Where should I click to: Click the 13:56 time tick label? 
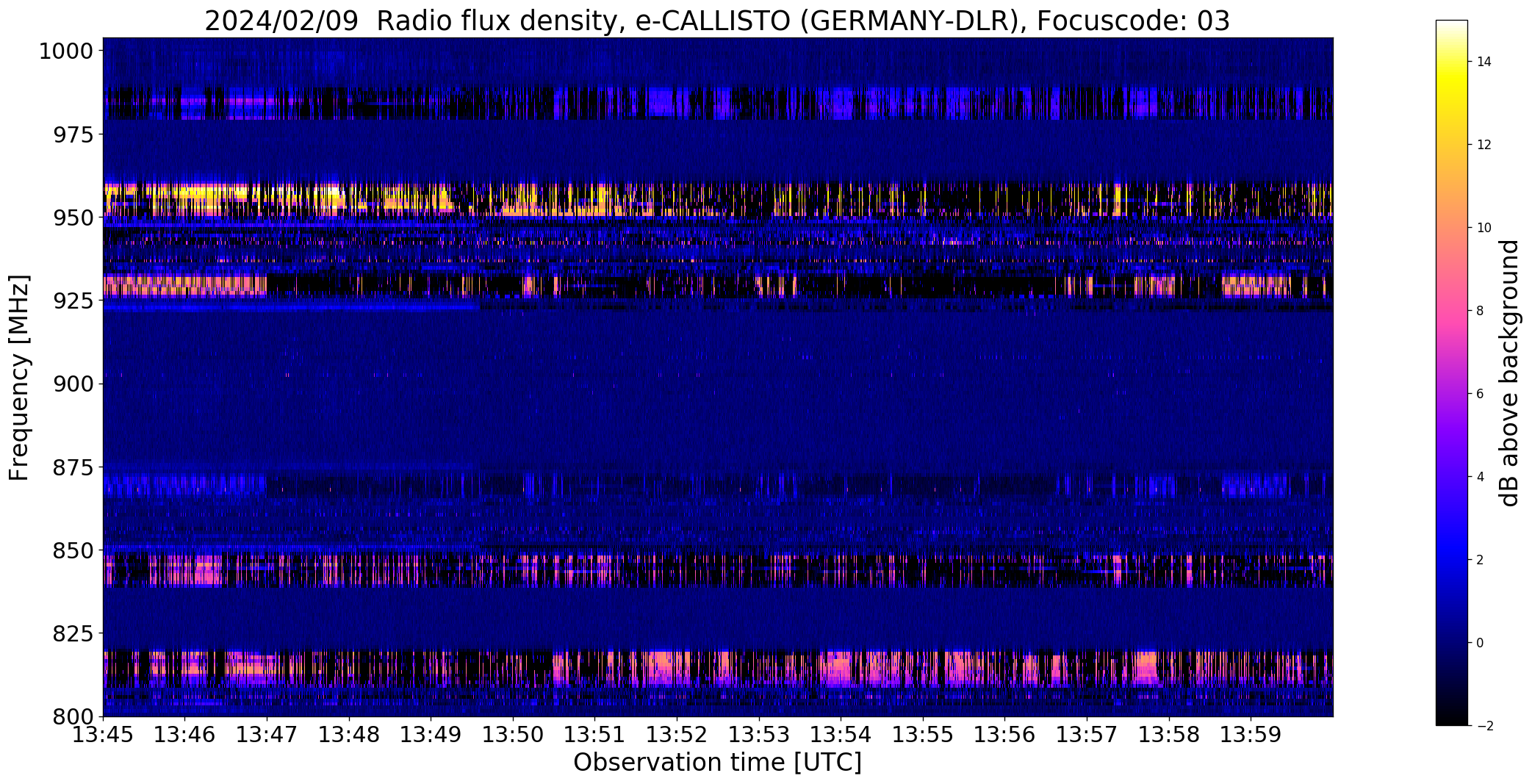(x=1004, y=735)
